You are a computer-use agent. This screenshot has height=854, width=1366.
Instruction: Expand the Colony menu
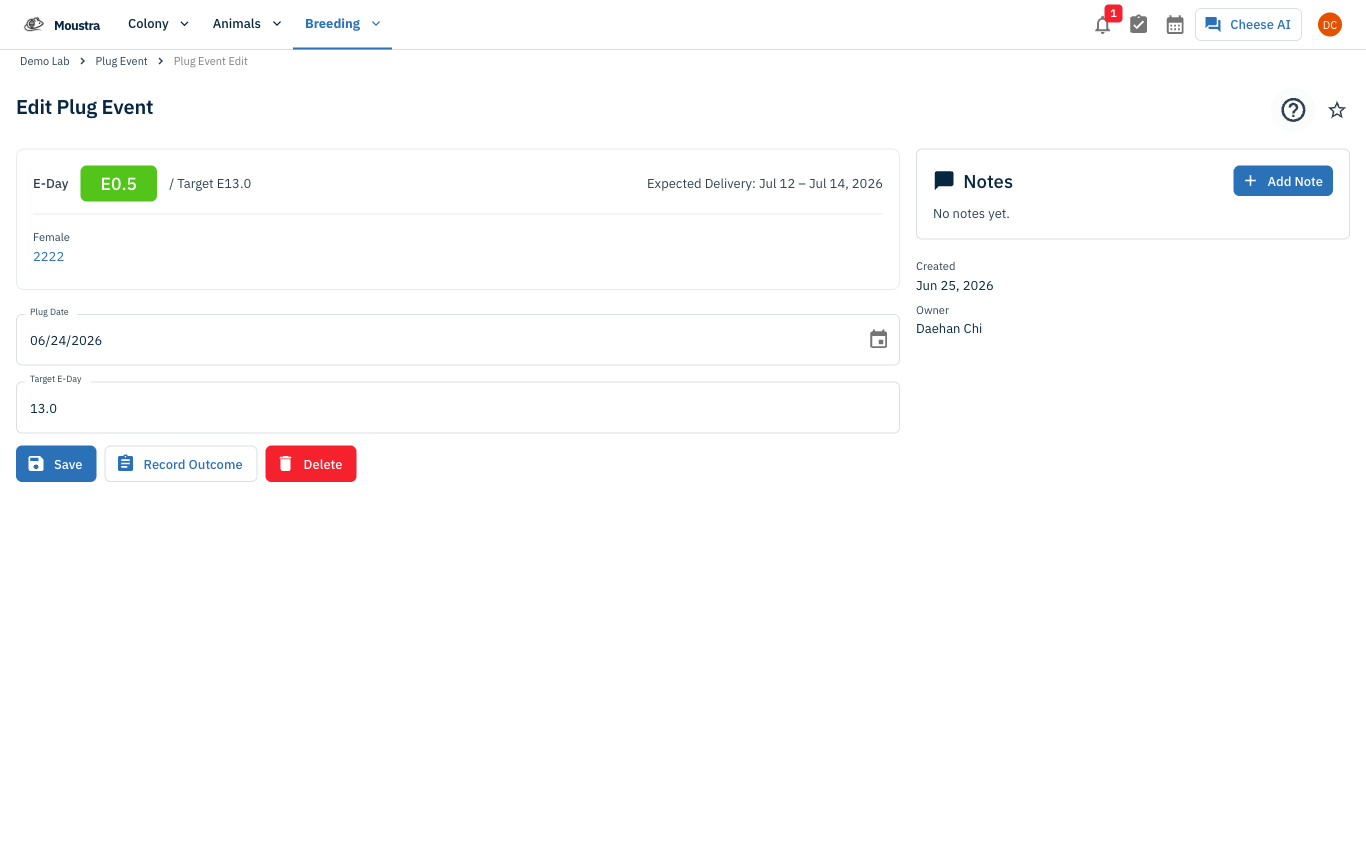pos(158,24)
